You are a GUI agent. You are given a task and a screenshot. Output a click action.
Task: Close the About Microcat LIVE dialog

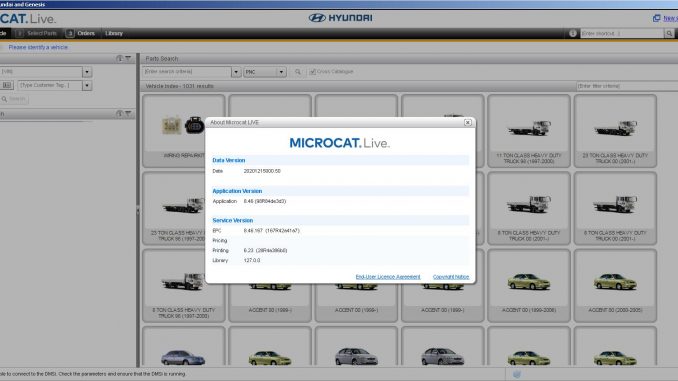467,122
